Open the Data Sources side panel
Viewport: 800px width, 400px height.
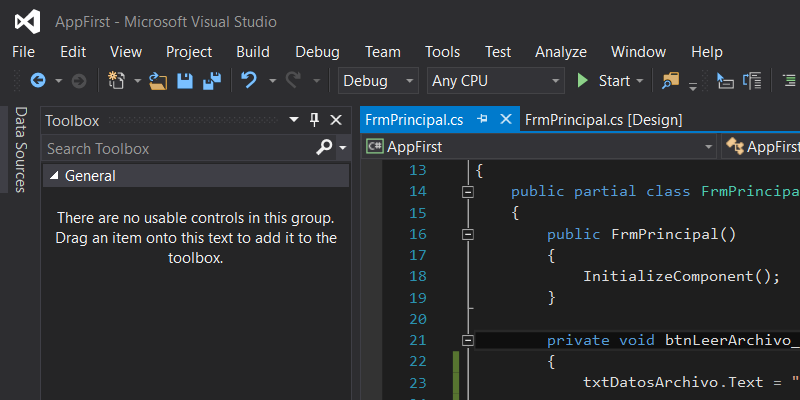(x=19, y=150)
